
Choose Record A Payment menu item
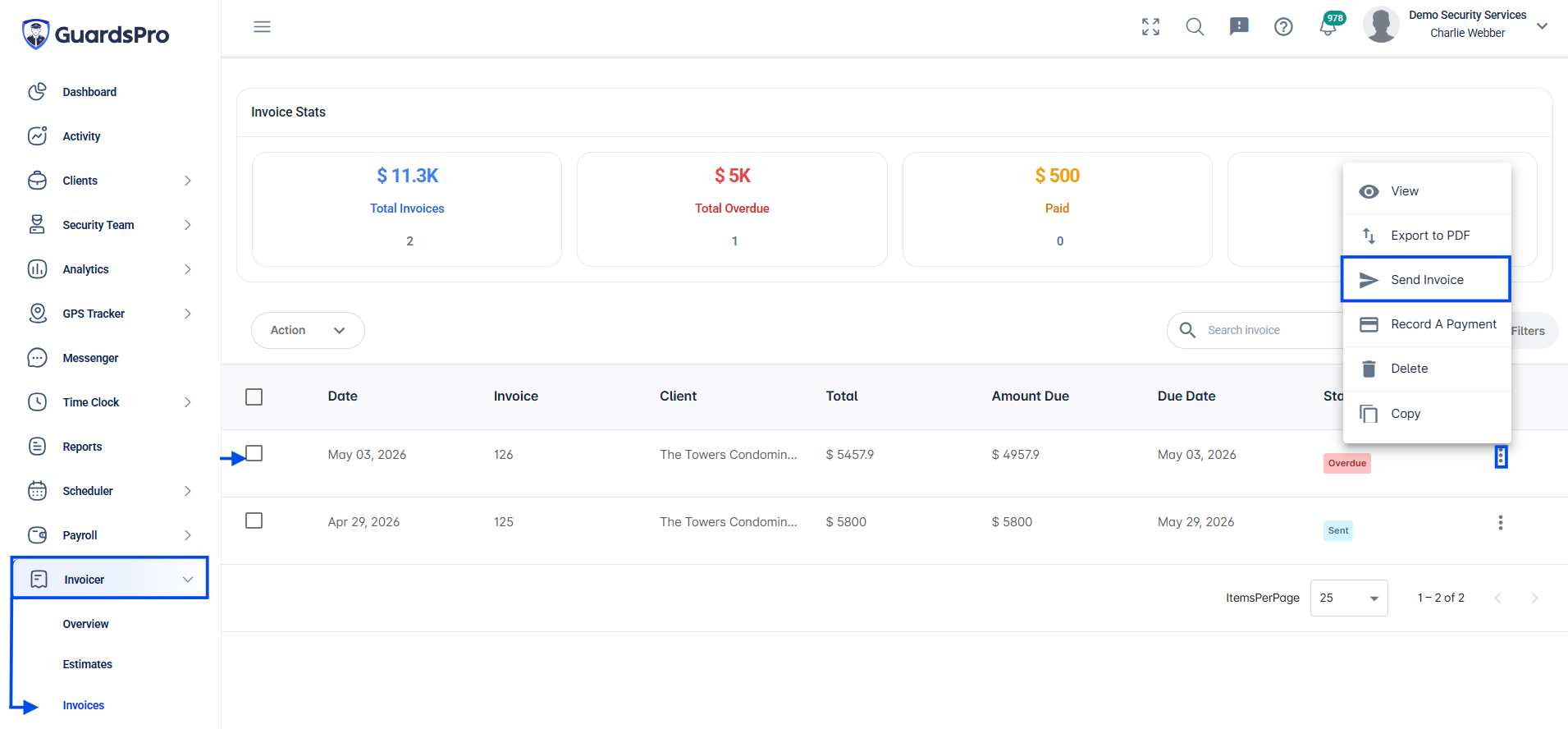click(x=1427, y=324)
